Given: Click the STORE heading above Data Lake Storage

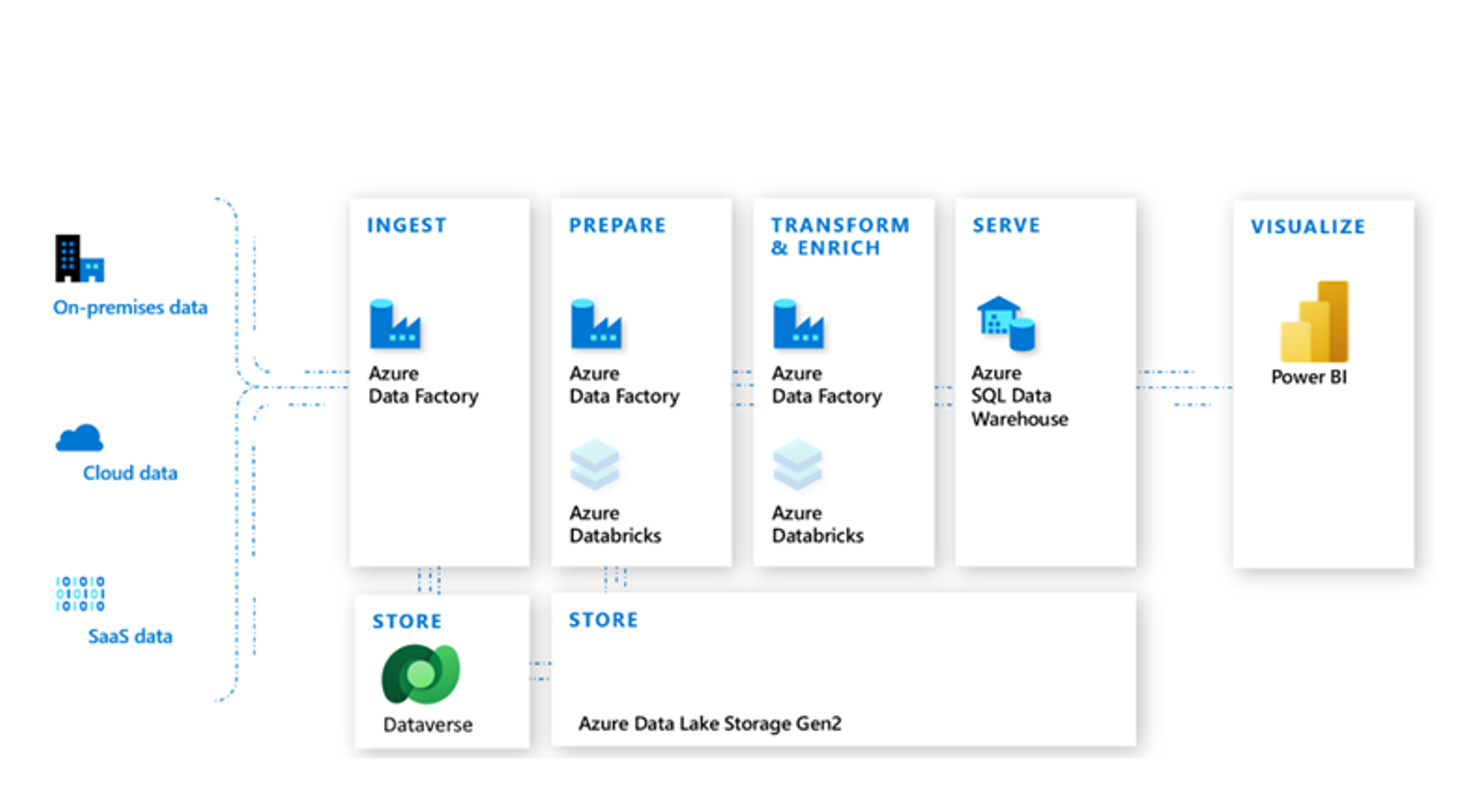Looking at the screenshot, I should point(603,620).
